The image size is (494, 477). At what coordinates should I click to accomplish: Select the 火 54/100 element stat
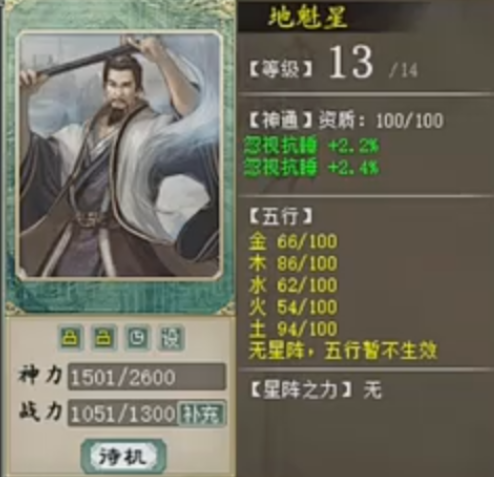(x=293, y=307)
